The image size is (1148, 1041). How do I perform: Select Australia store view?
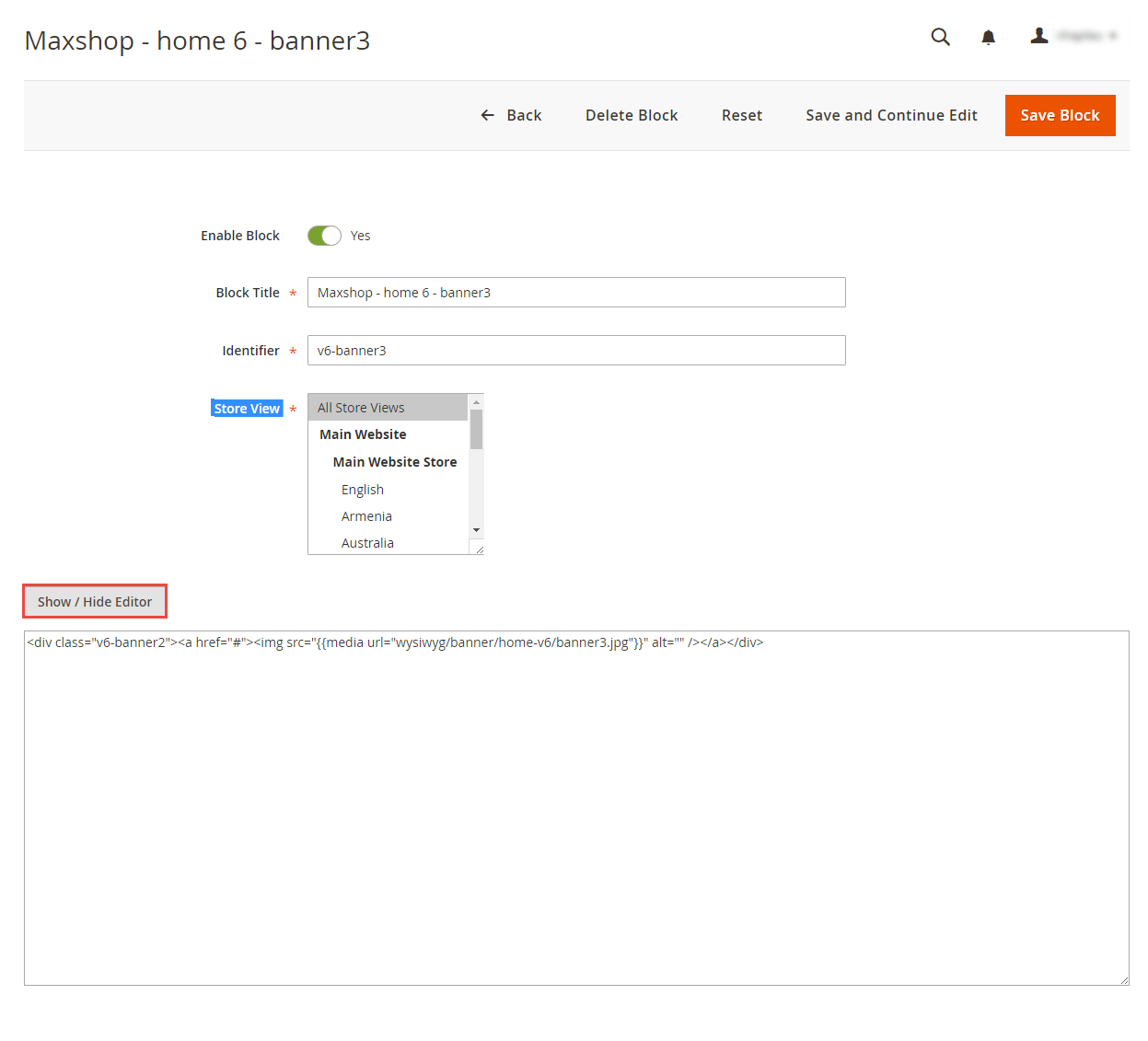[x=388, y=543]
